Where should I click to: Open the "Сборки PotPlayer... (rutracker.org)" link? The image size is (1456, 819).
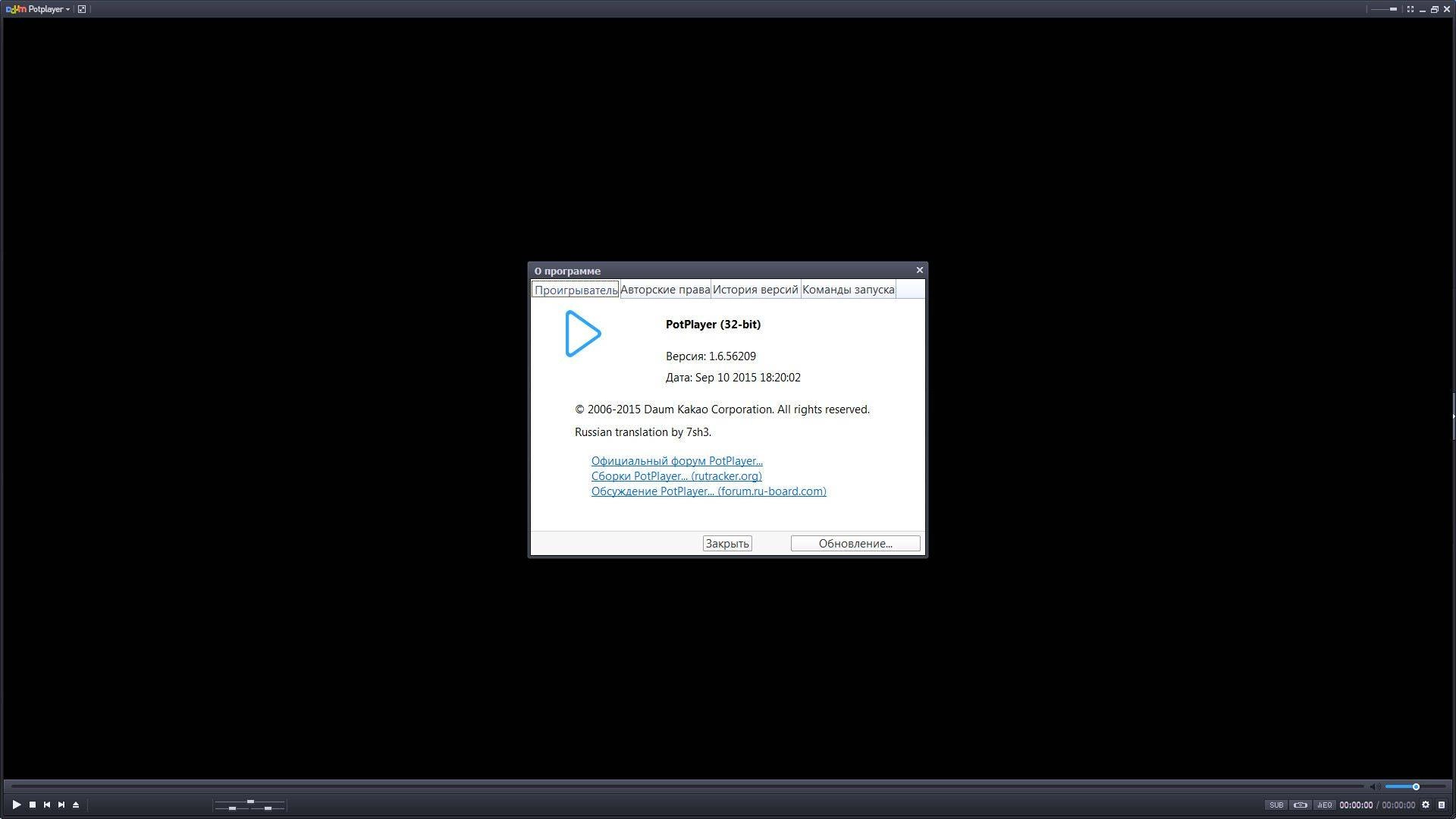[x=676, y=476]
